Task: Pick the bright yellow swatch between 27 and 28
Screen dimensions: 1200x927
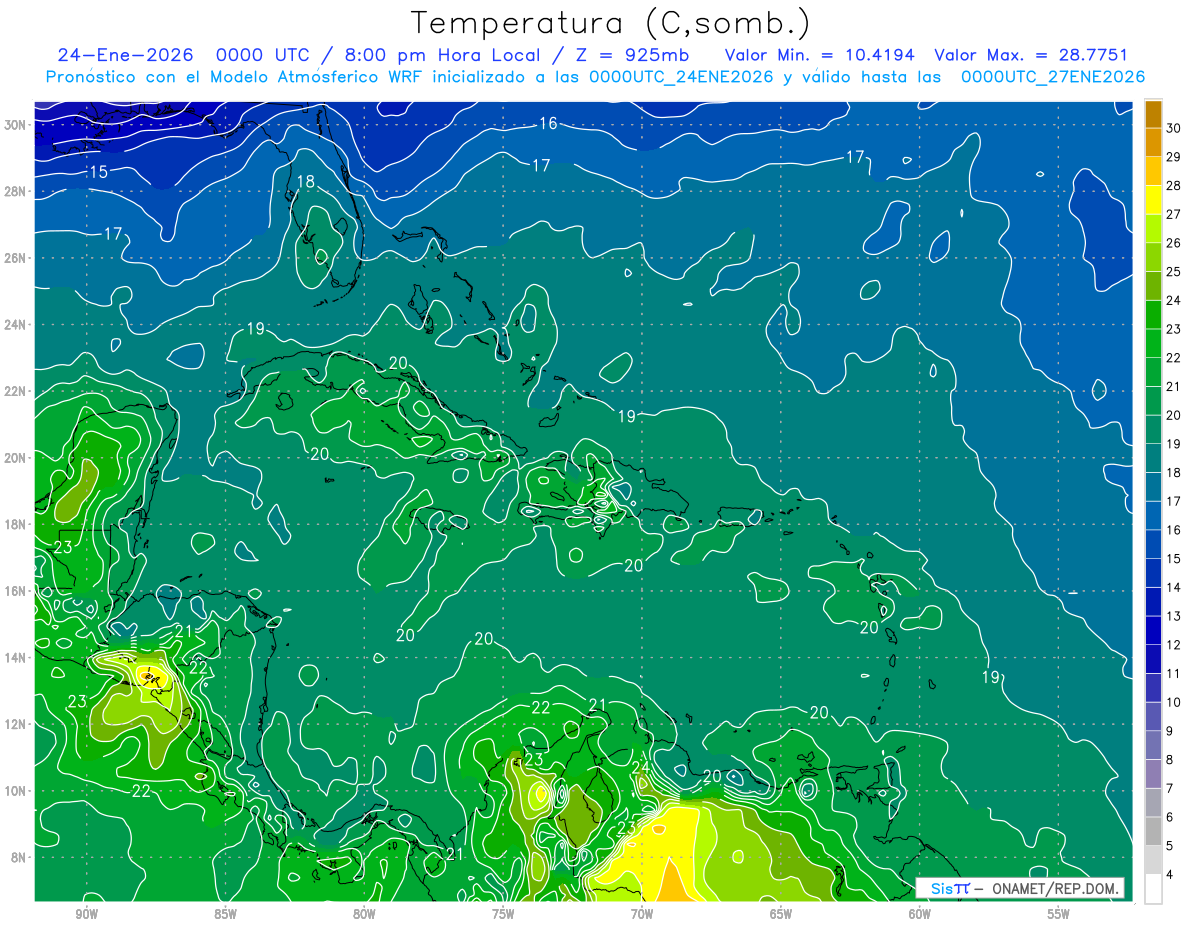Action: (x=1153, y=199)
